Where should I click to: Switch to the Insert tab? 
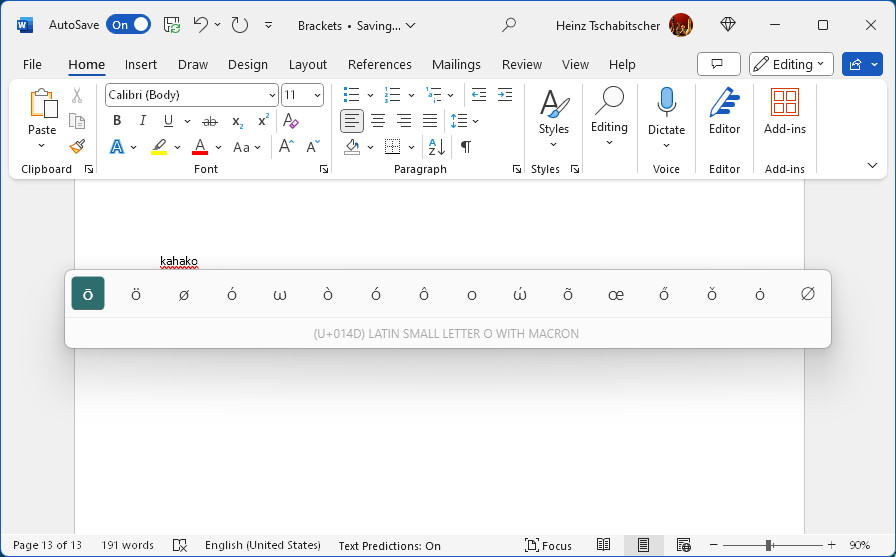141,65
